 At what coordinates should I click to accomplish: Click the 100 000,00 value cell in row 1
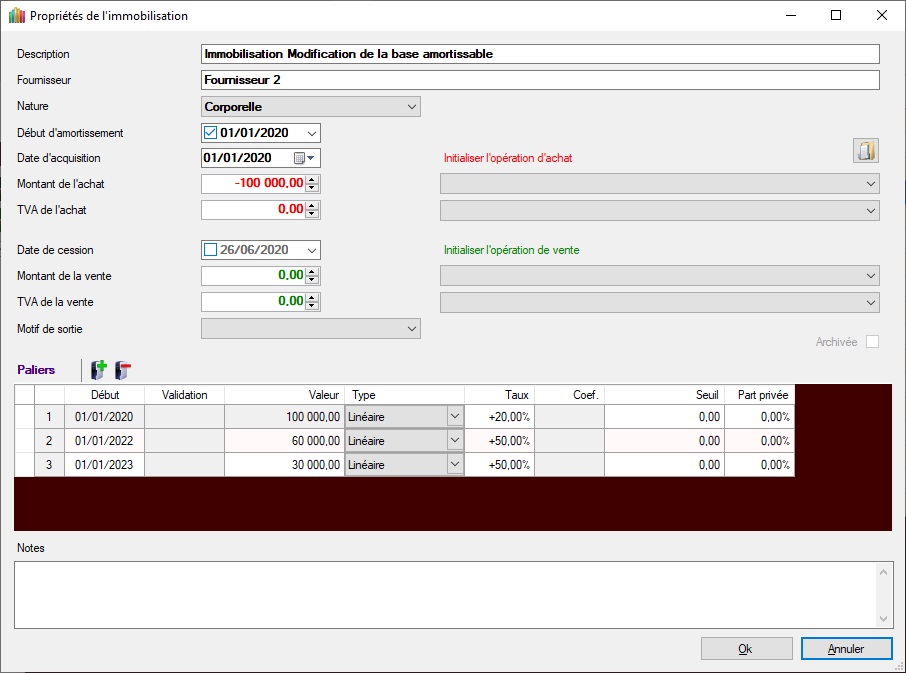pyautogui.click(x=284, y=417)
